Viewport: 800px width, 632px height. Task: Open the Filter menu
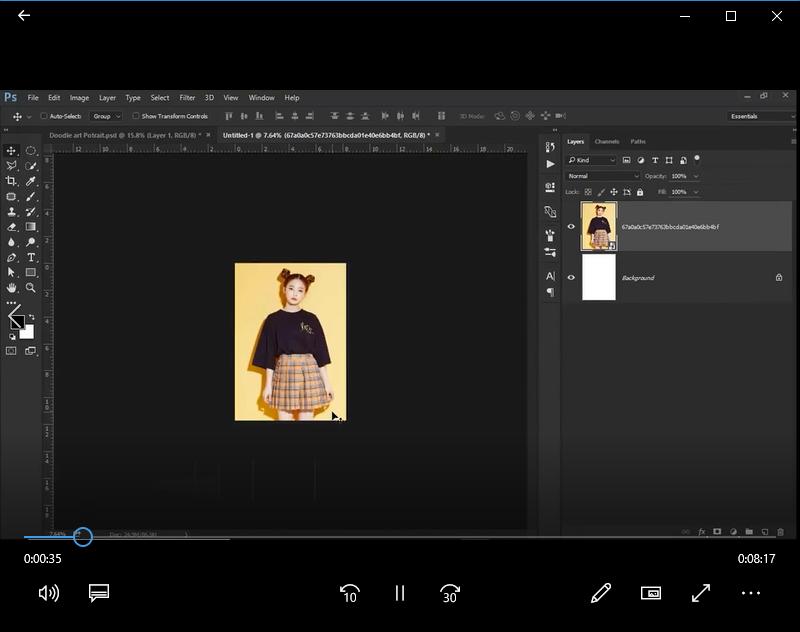pyautogui.click(x=187, y=98)
